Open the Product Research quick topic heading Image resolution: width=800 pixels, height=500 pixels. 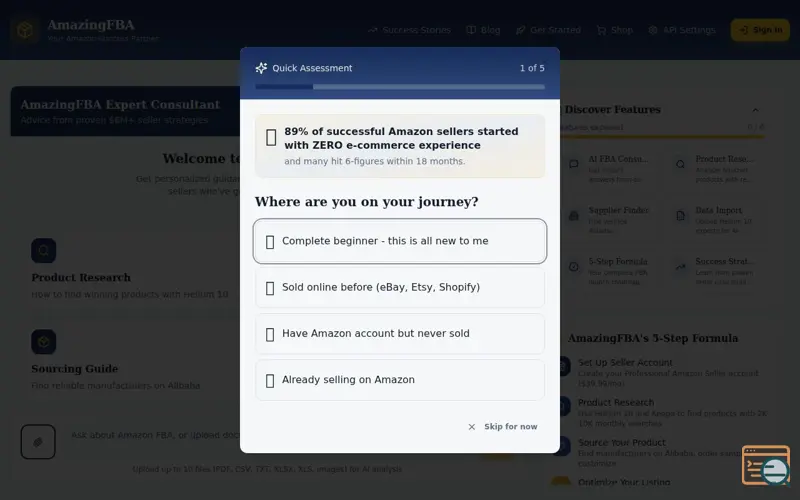coord(81,278)
